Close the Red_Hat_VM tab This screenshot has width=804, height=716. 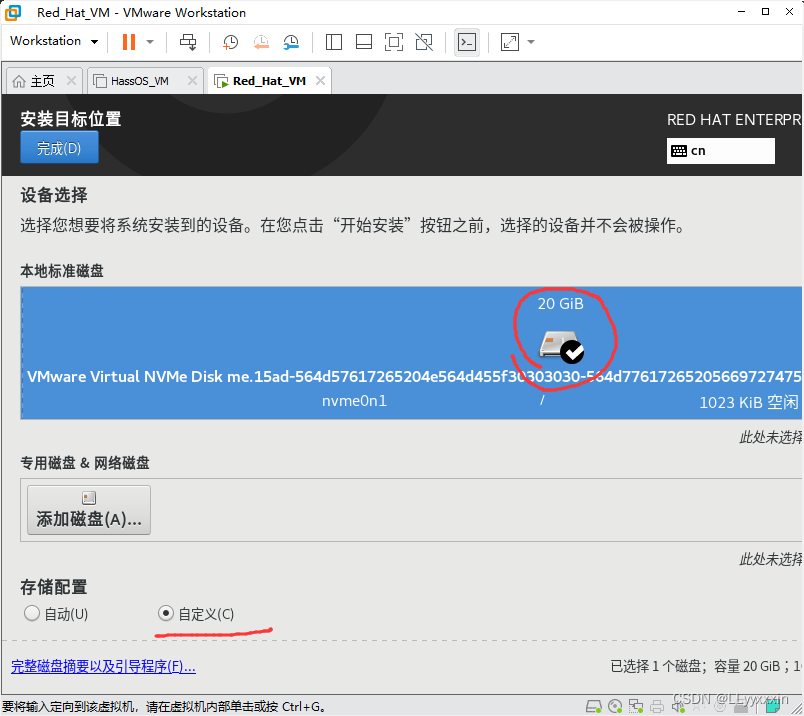tap(320, 81)
